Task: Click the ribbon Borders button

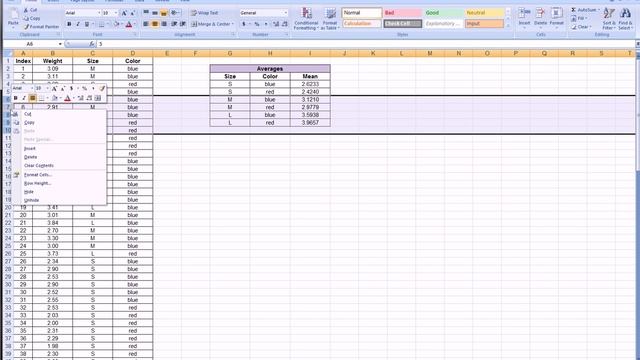Action: (102, 24)
